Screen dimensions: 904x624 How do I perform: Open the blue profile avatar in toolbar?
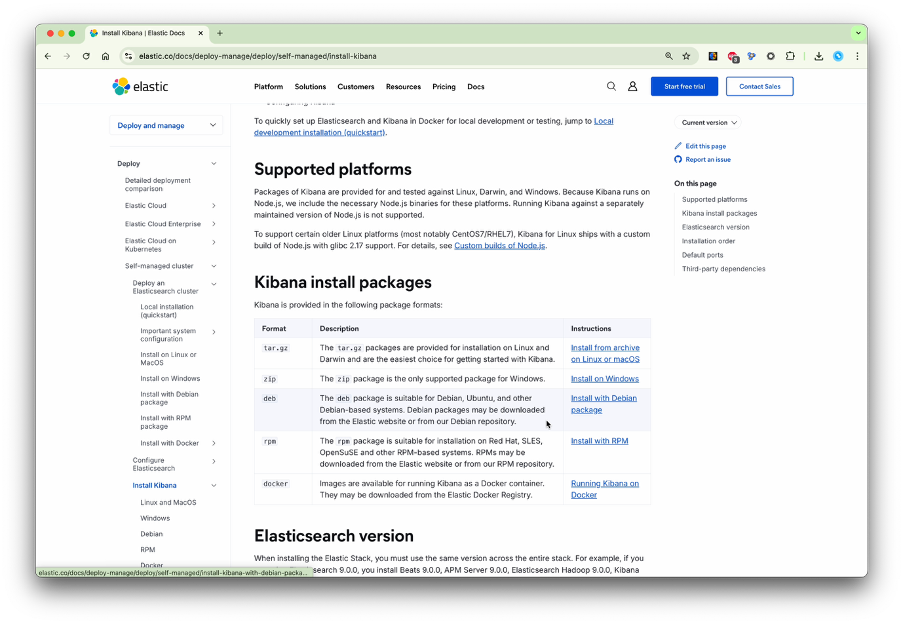tap(838, 57)
